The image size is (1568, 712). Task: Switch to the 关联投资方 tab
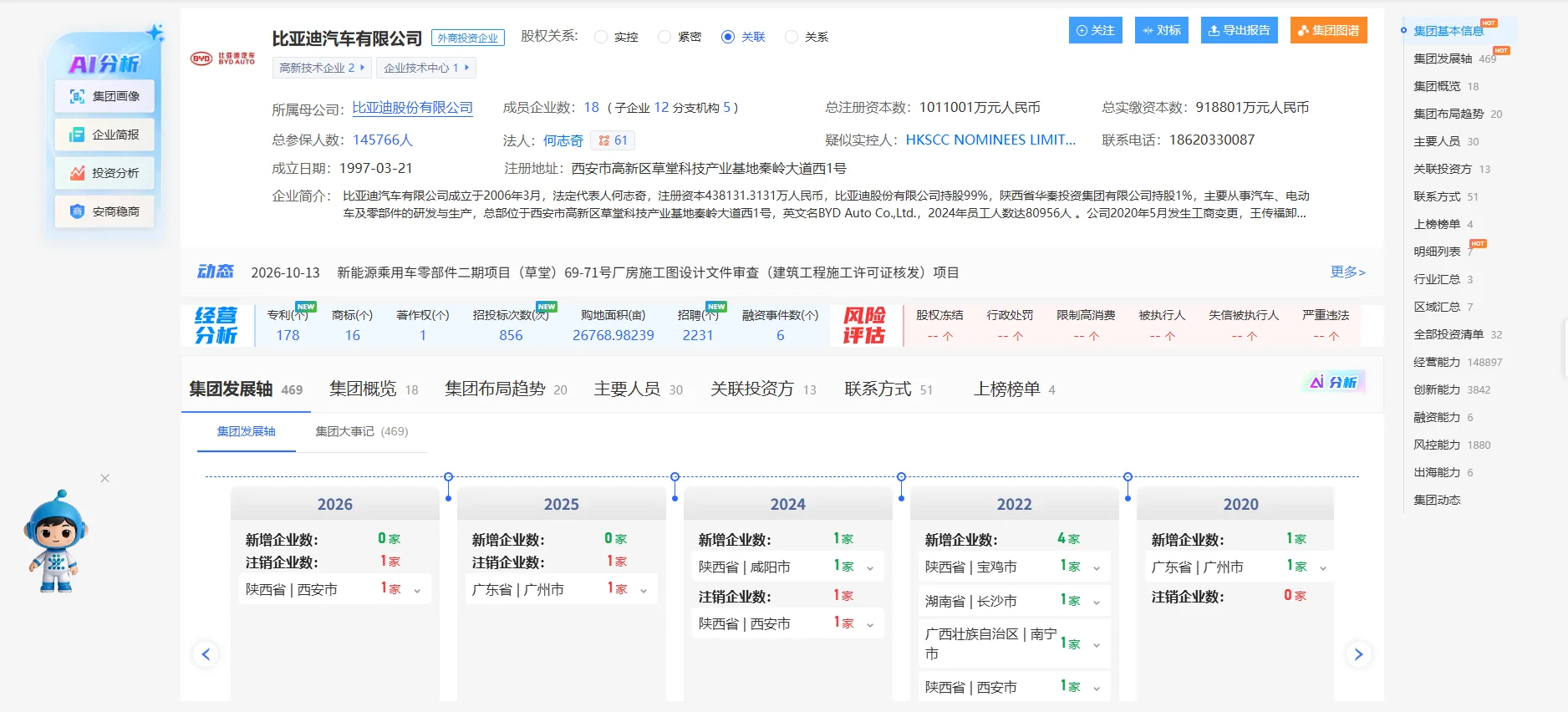[763, 389]
